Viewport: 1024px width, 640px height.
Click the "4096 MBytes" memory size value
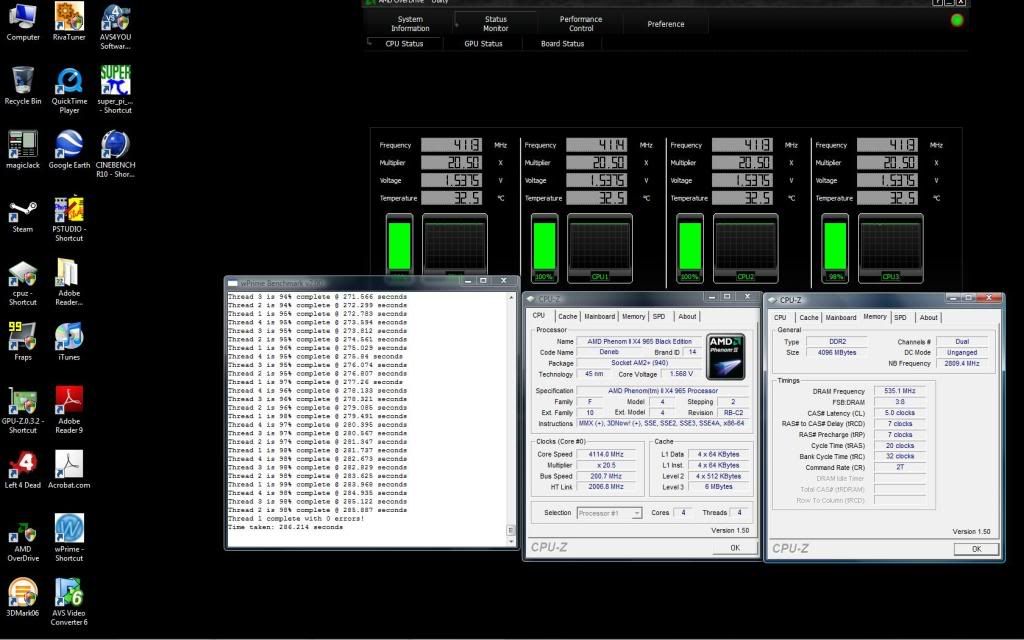(837, 353)
